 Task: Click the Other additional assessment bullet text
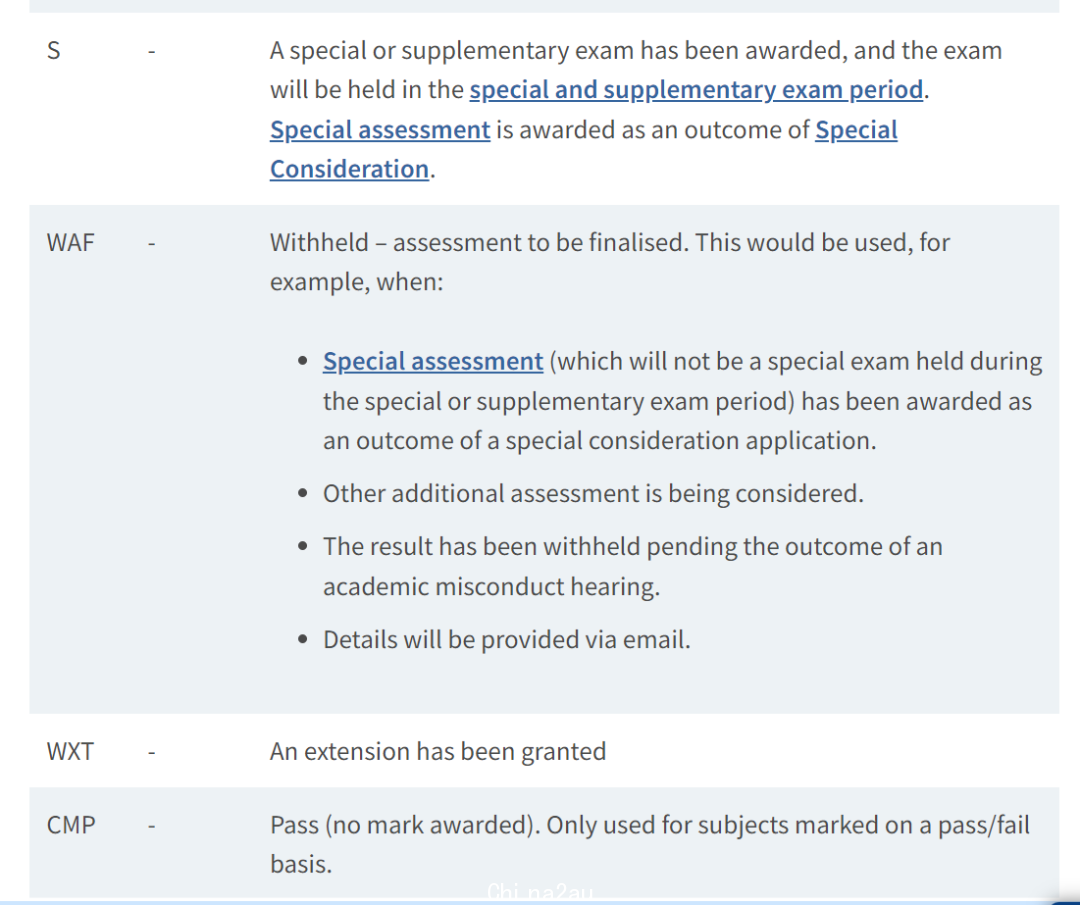point(593,494)
